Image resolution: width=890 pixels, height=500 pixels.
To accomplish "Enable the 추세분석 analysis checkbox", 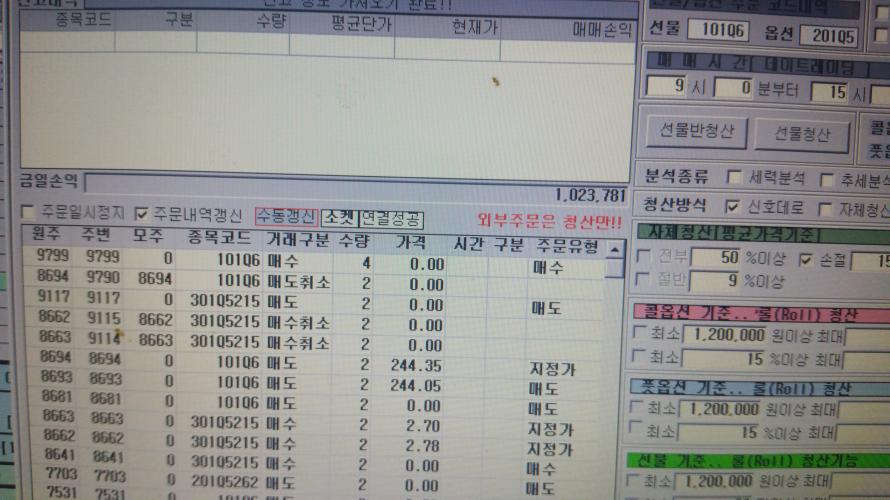I will (x=827, y=180).
